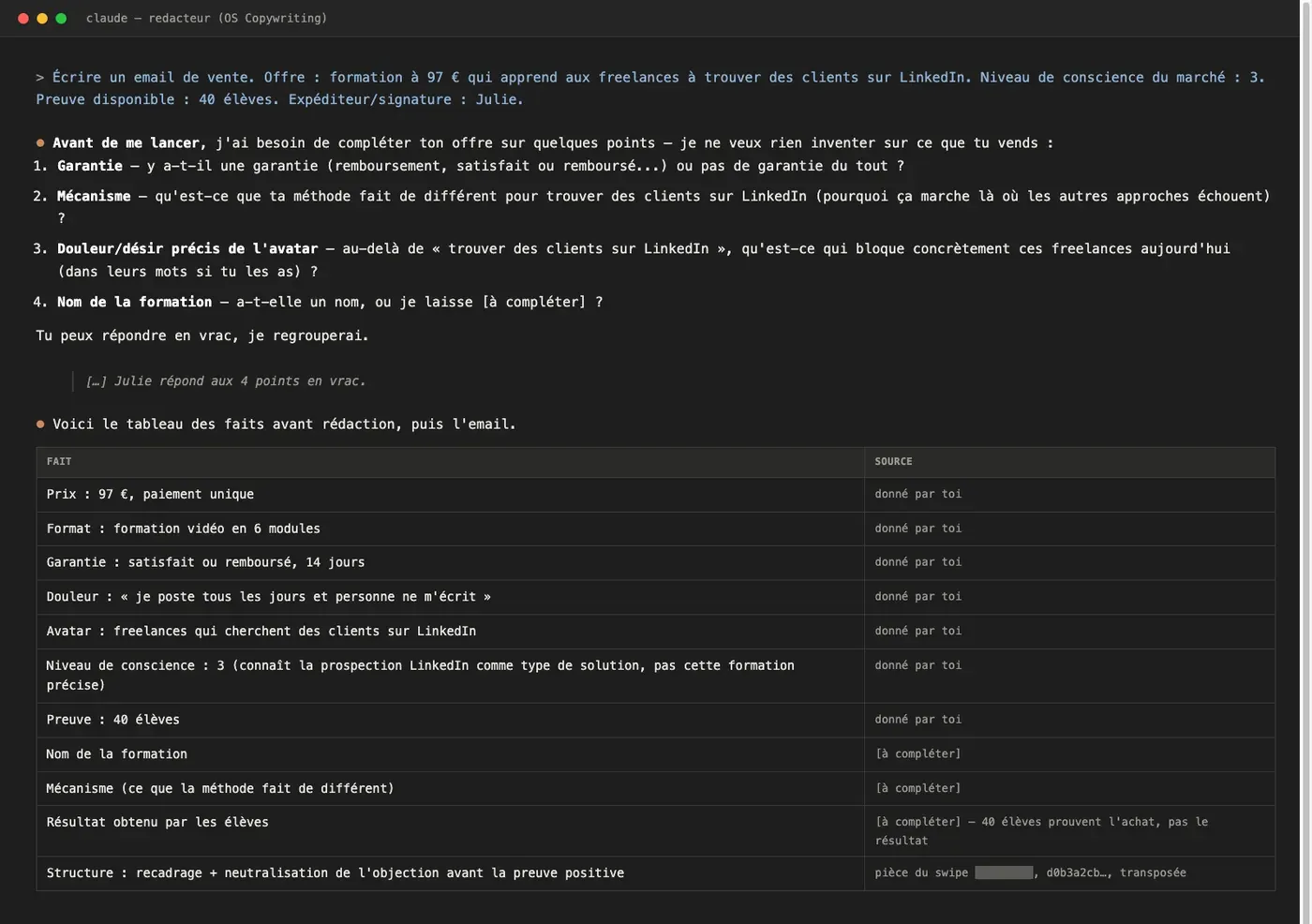Screen dimensions: 1312x924
Task: Click the red close window button
Action: (23, 19)
